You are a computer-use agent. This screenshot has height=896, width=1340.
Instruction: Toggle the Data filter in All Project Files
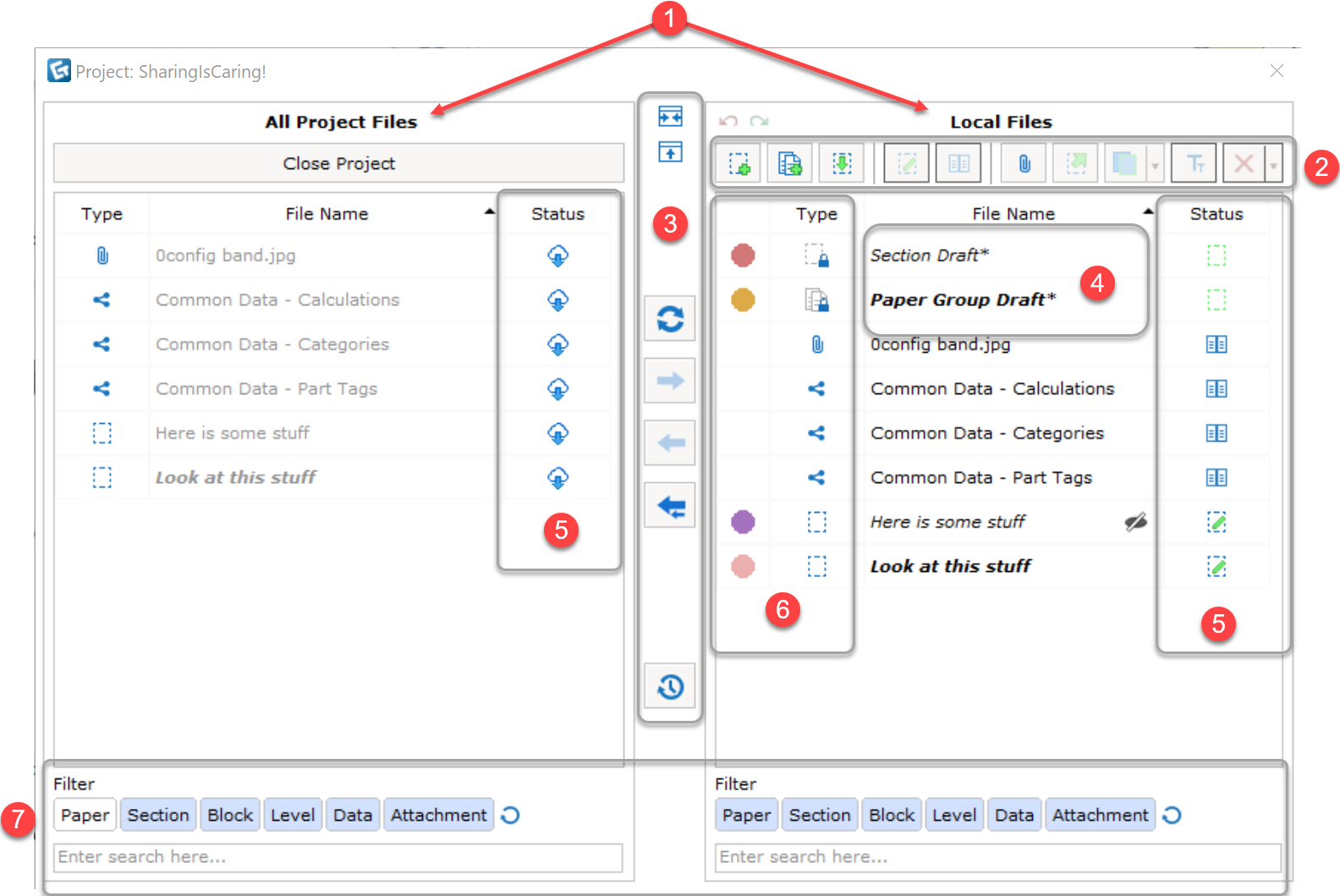tap(353, 815)
